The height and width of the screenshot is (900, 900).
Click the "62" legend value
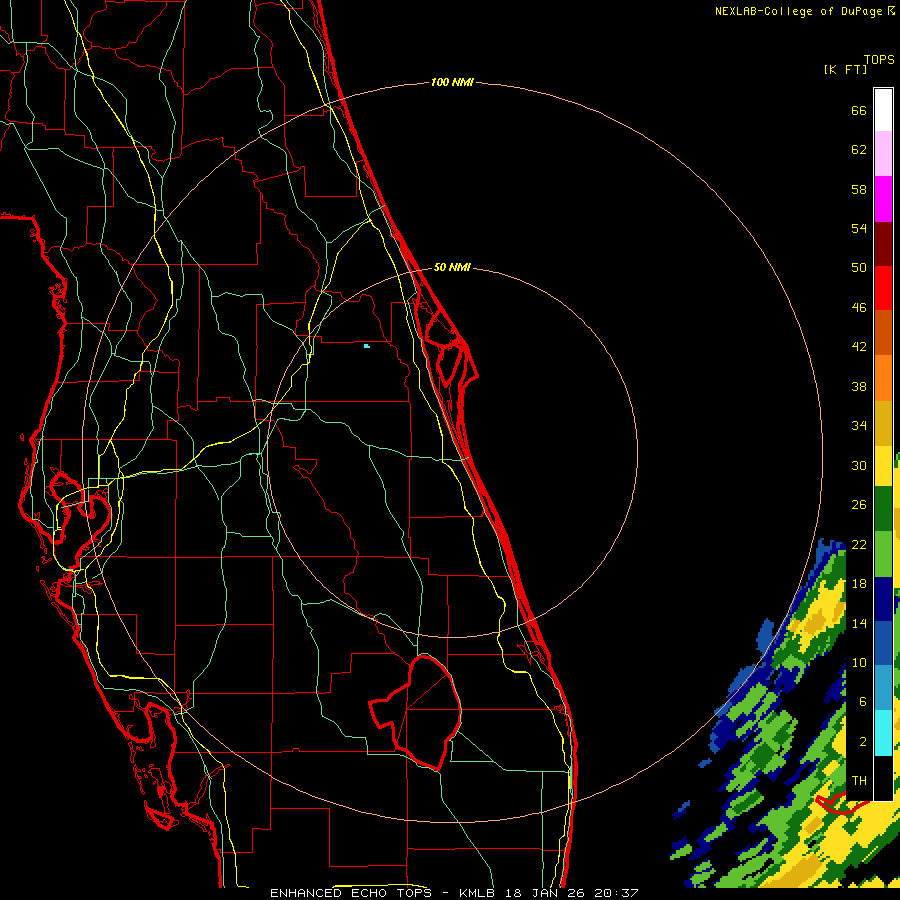859,150
